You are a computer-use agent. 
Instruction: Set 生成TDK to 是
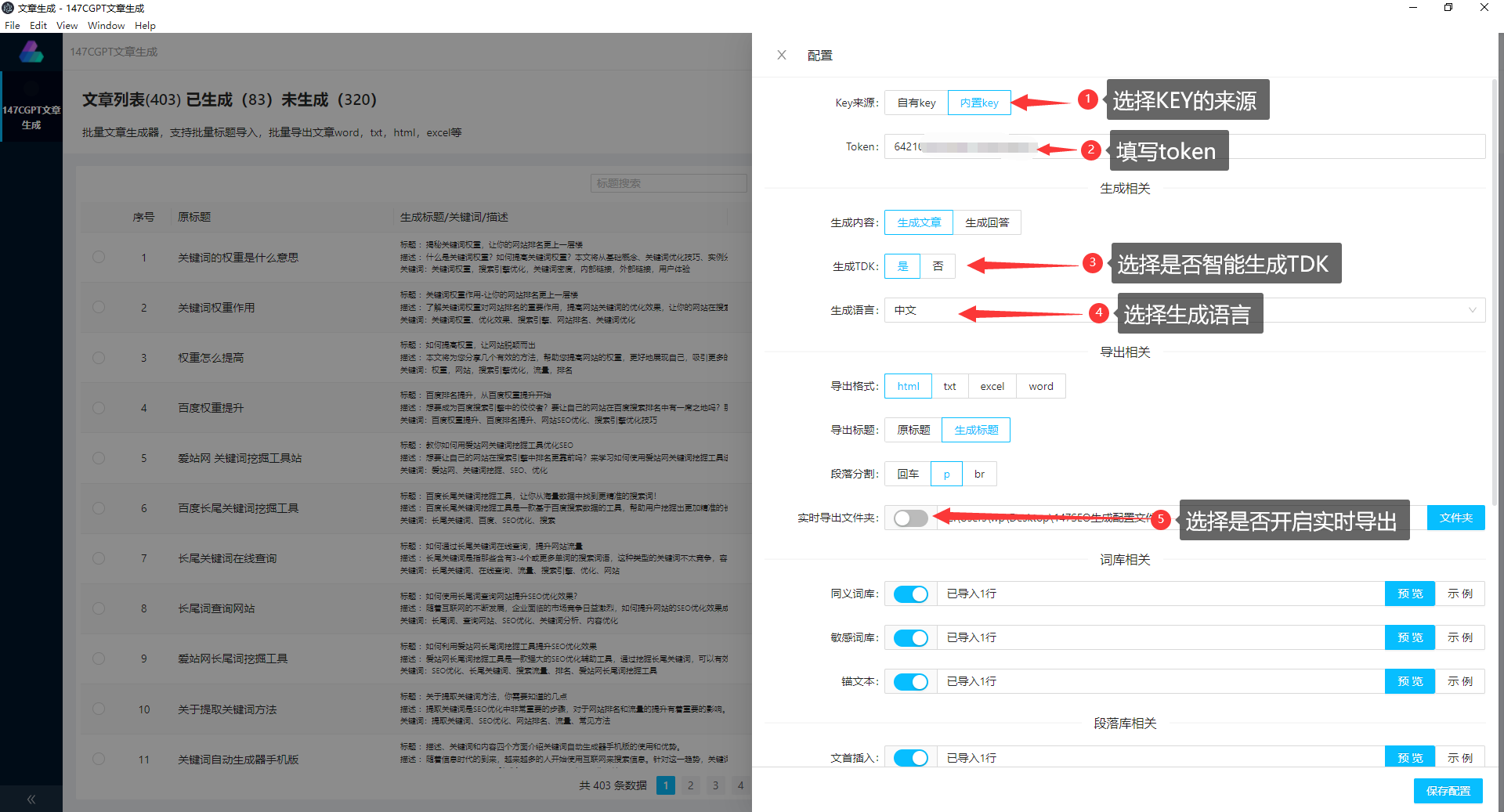(902, 266)
